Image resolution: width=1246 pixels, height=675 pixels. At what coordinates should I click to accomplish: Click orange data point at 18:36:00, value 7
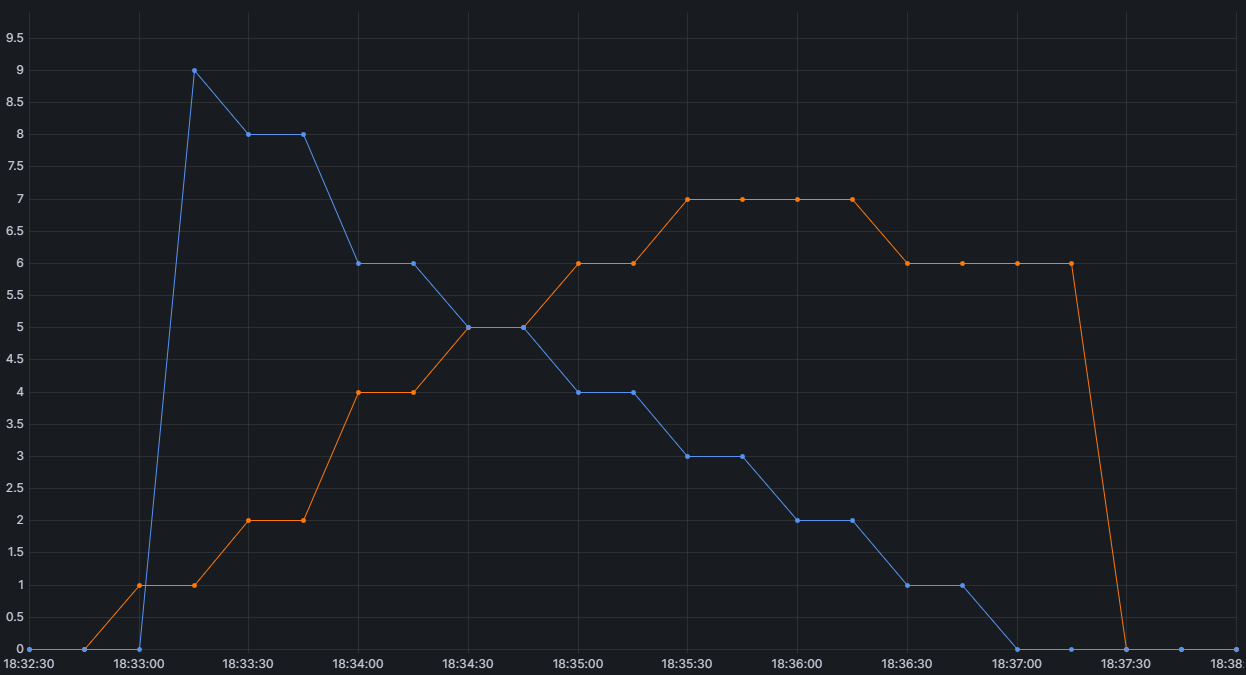pyautogui.click(x=797, y=199)
